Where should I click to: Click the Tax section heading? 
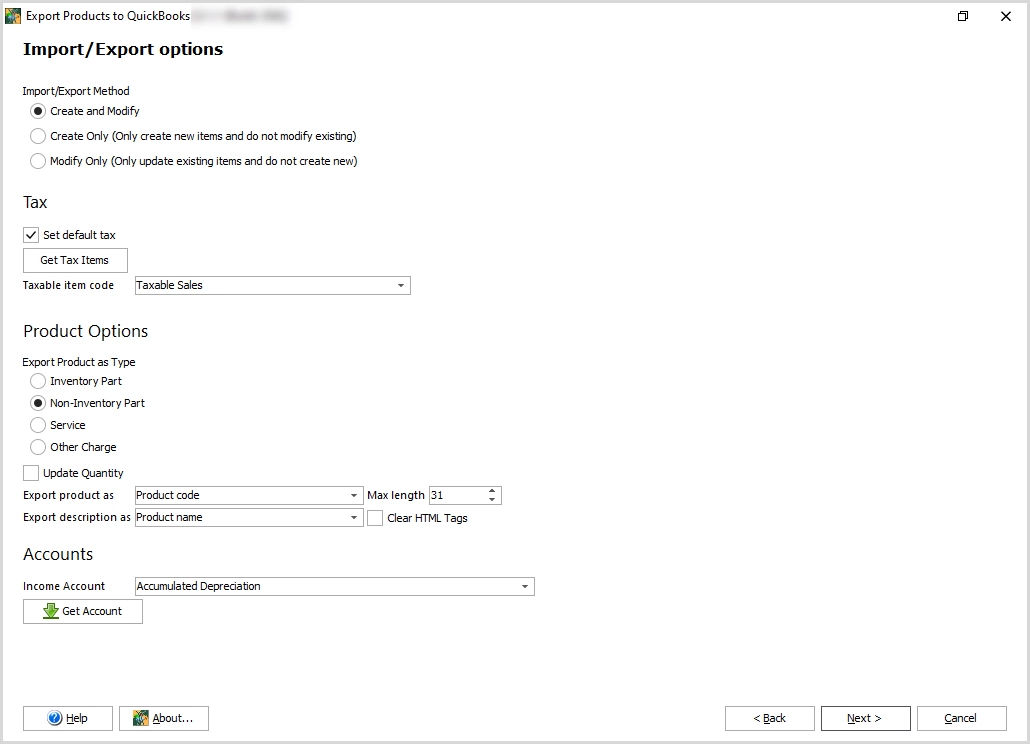(x=35, y=202)
